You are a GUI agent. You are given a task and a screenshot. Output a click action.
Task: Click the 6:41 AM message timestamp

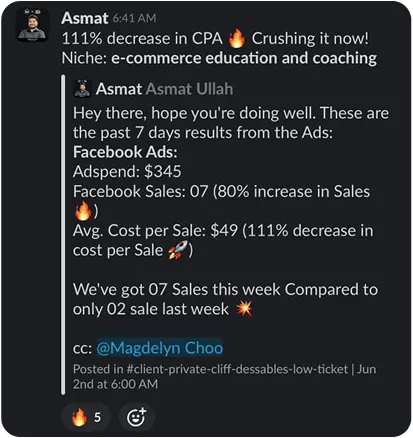(134, 18)
